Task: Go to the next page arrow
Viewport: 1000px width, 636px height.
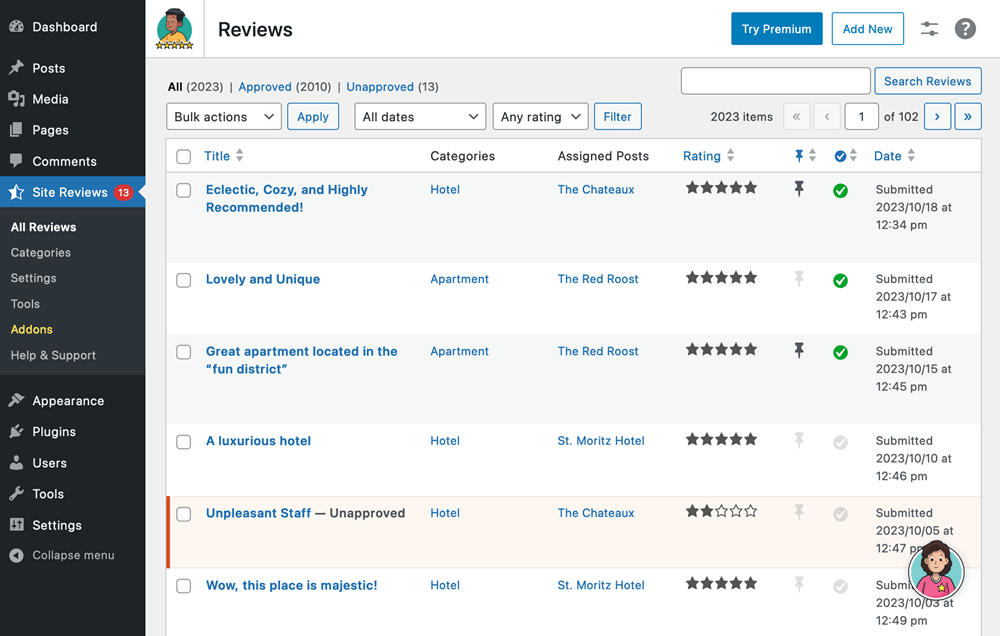Action: (937, 117)
